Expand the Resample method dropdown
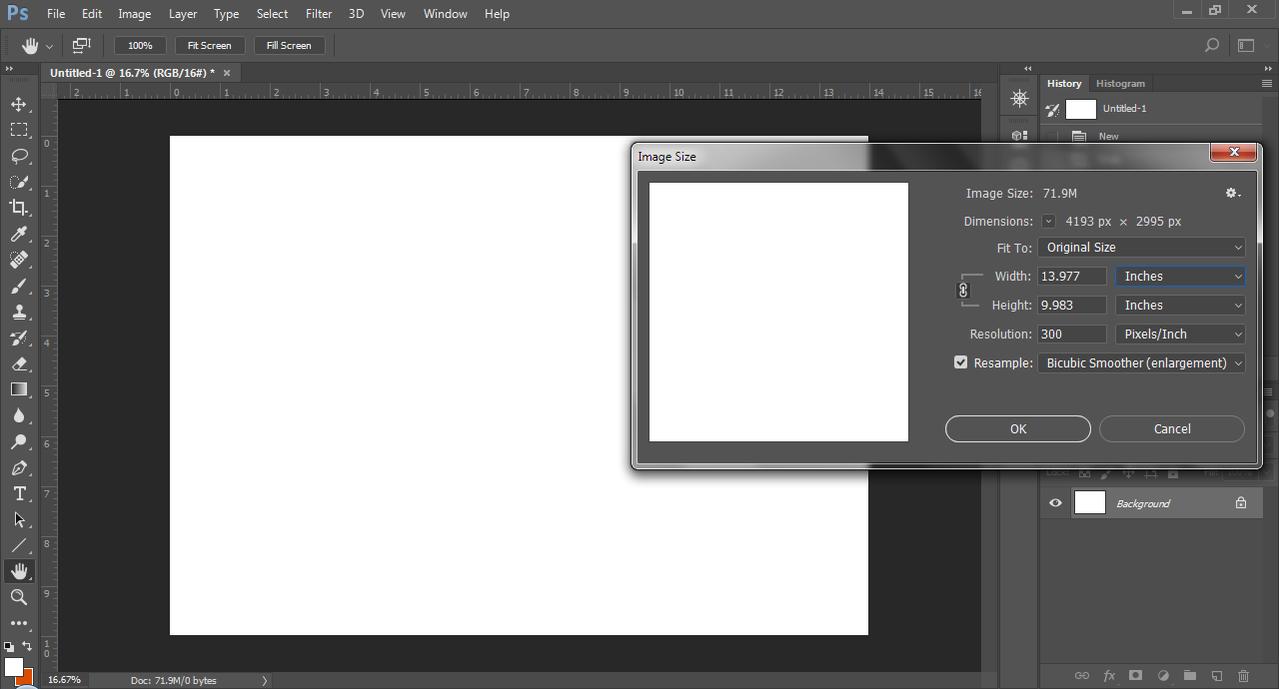The image size is (1279, 689). point(1141,363)
